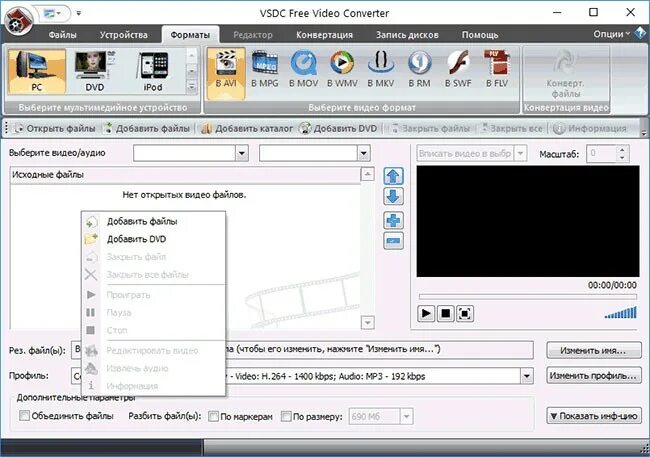This screenshot has height=457, width=650.
Task: Open the help icon next to Опции
Action: click(640, 33)
